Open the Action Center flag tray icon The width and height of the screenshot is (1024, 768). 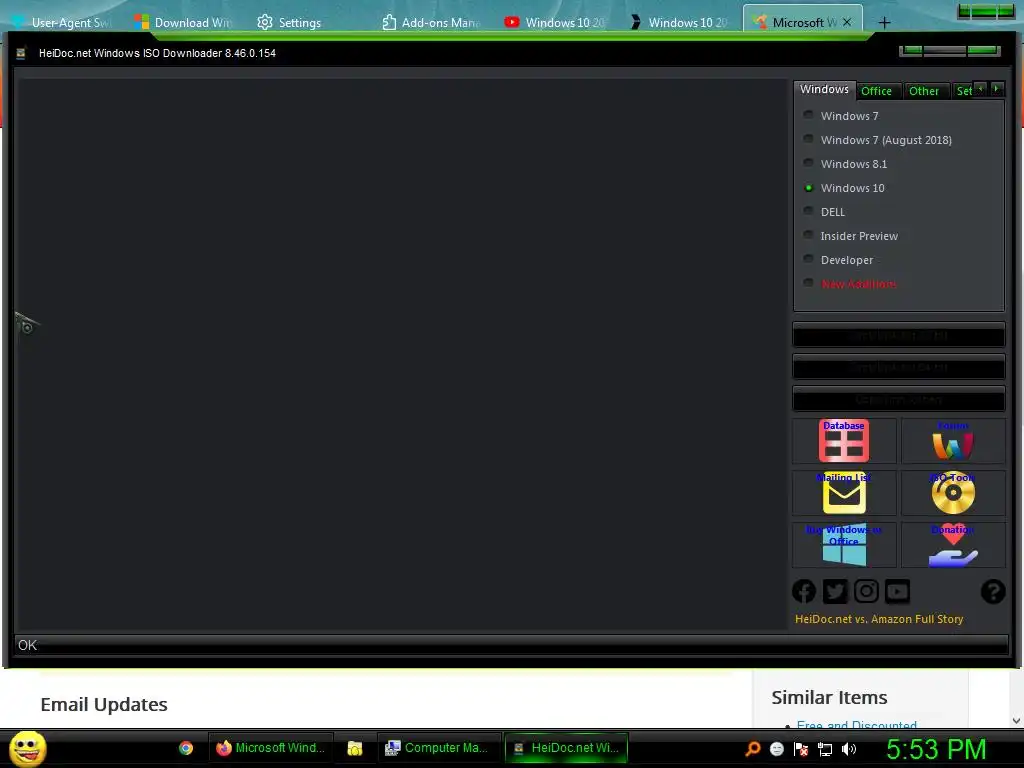pyautogui.click(x=801, y=748)
